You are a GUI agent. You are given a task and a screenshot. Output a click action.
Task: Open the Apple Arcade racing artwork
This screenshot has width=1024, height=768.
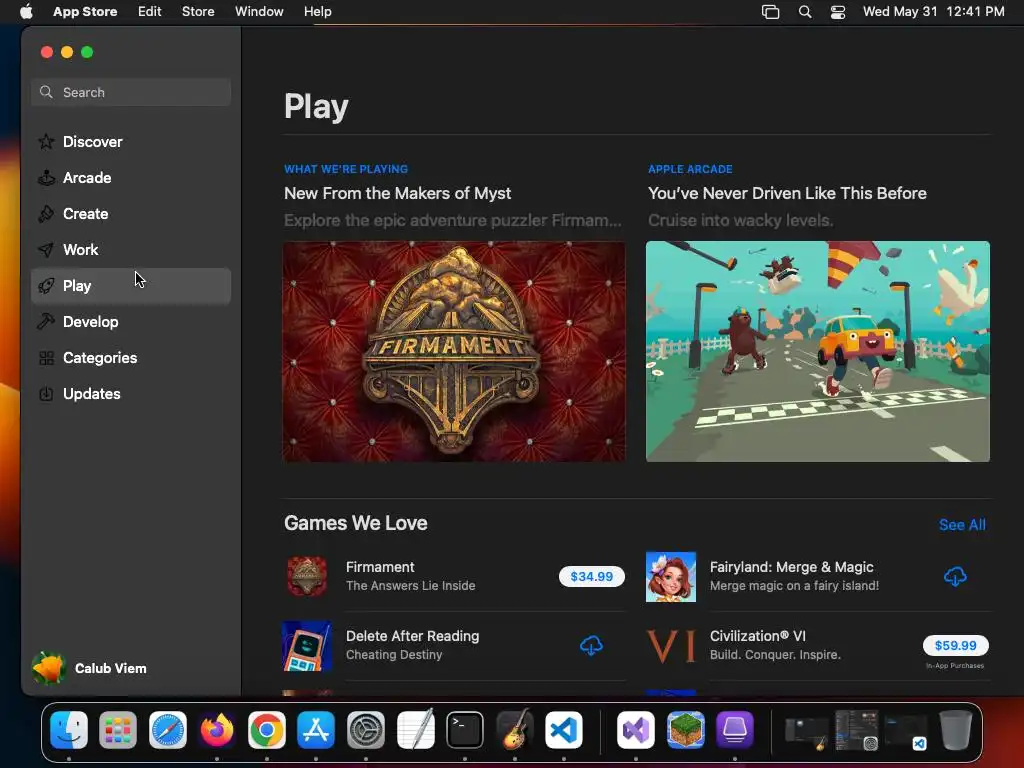[818, 351]
